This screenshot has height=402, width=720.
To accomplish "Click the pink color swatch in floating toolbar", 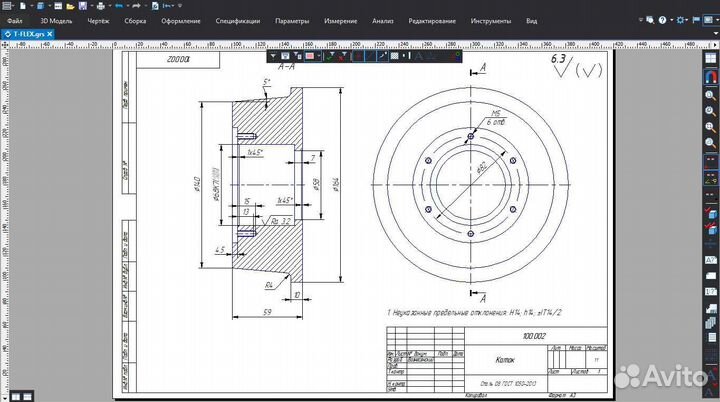I will point(310,56).
